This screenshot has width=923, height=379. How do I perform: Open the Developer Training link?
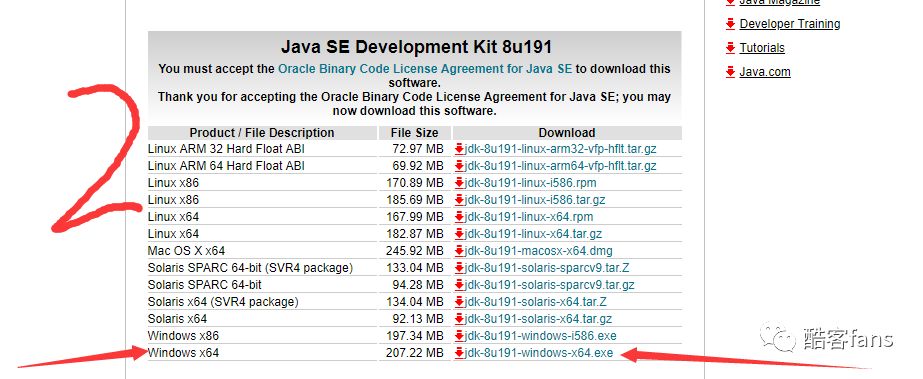coord(790,24)
